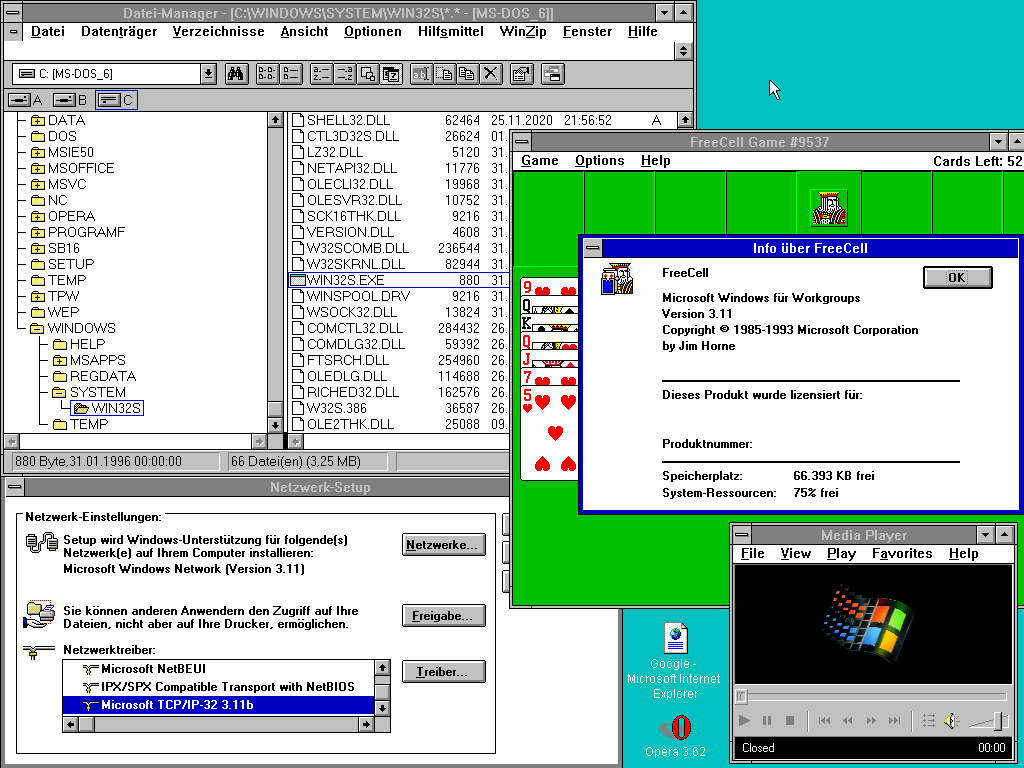Select the WIN32S folder in tree
1024x768 pixels.
tap(108, 408)
